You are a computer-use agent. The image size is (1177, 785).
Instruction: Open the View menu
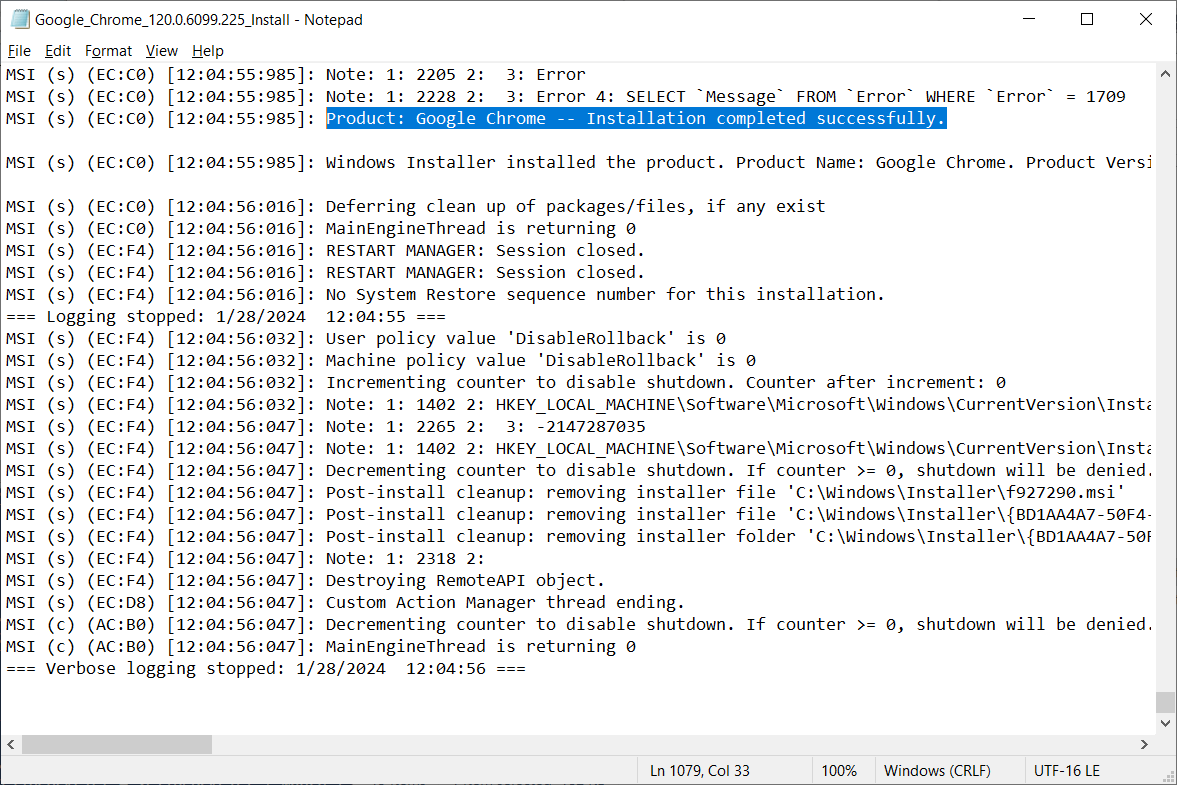point(161,51)
